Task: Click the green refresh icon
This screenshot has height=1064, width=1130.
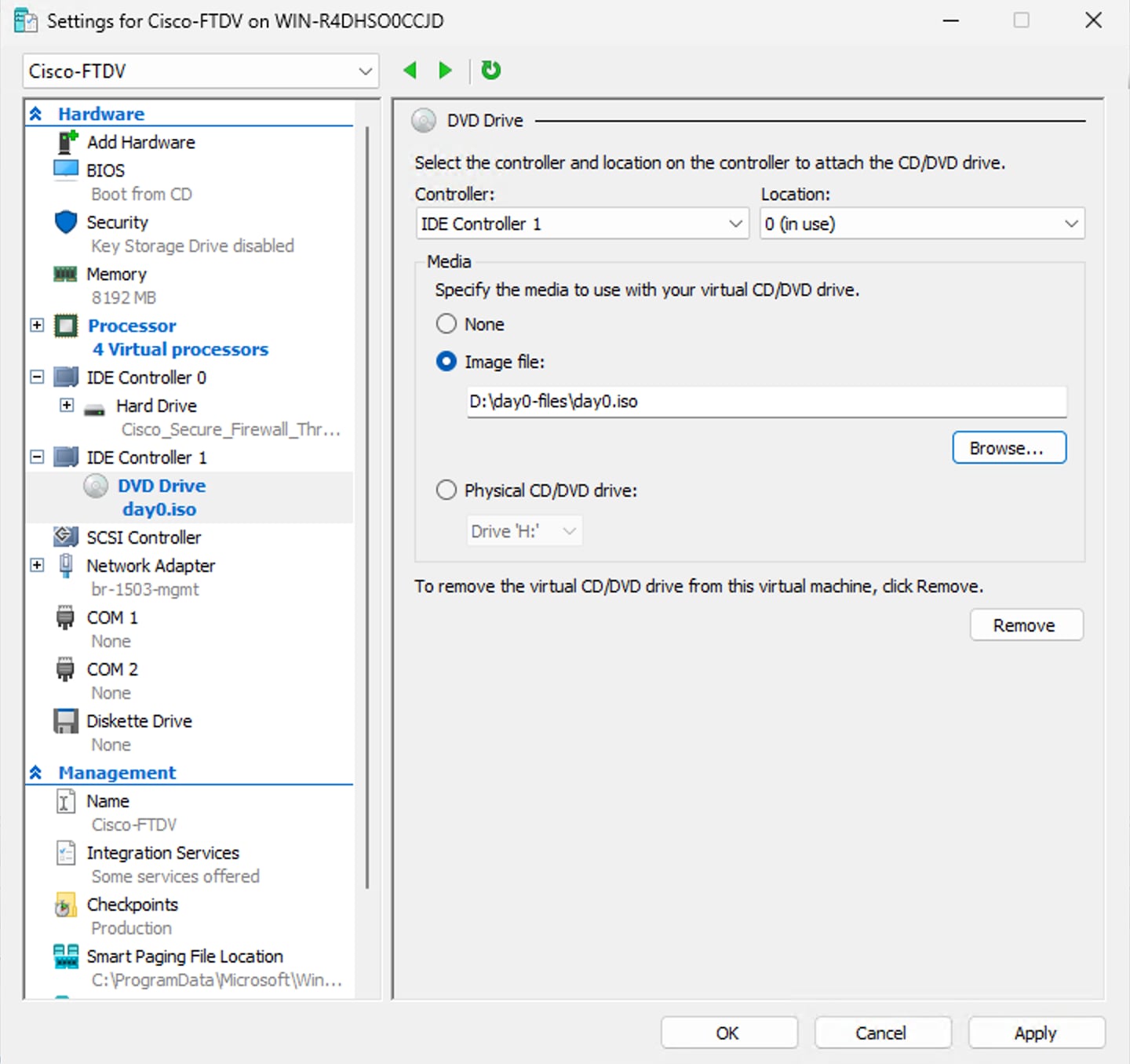Action: pos(491,71)
